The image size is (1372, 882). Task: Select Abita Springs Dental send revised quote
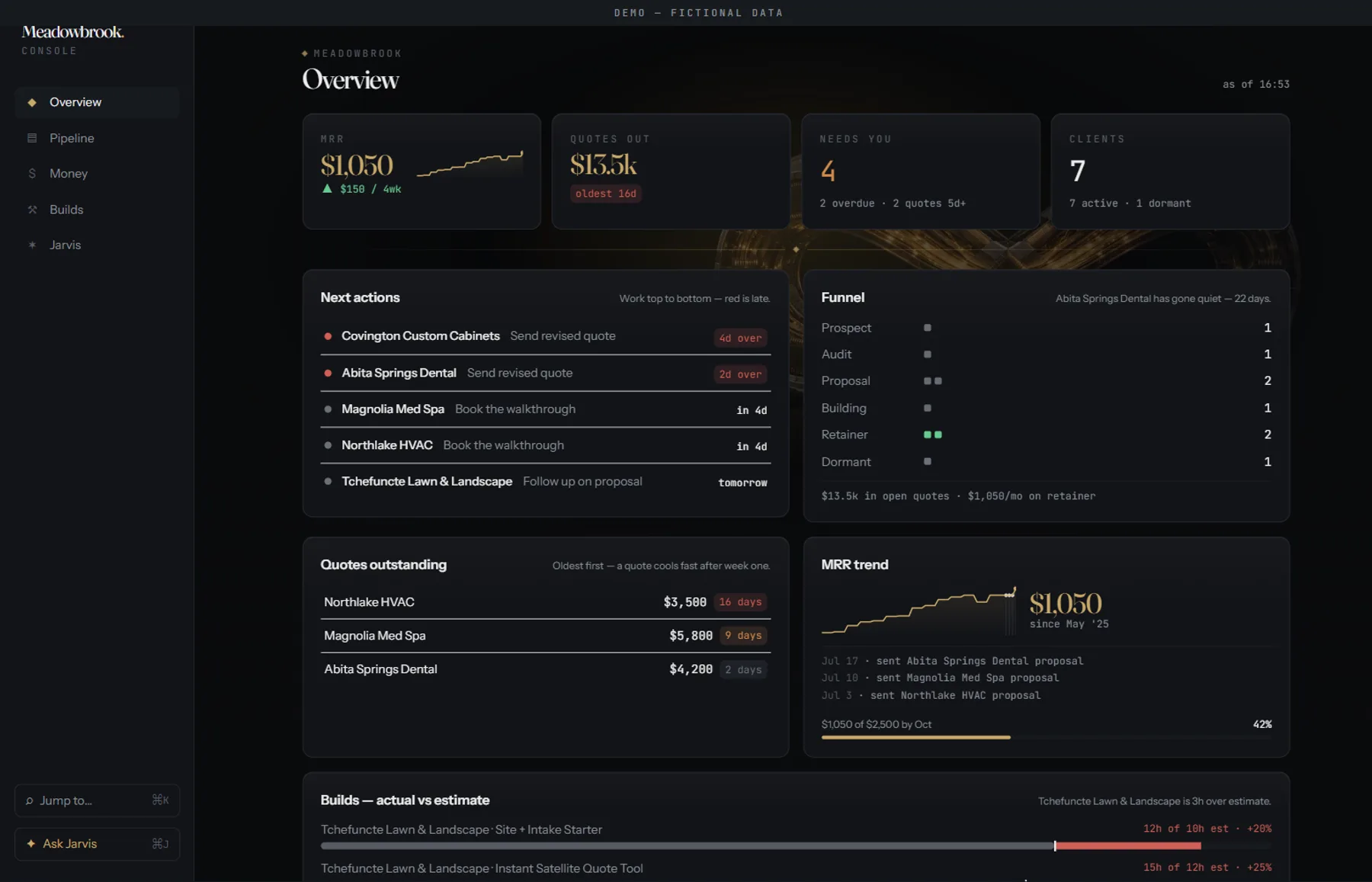point(546,373)
